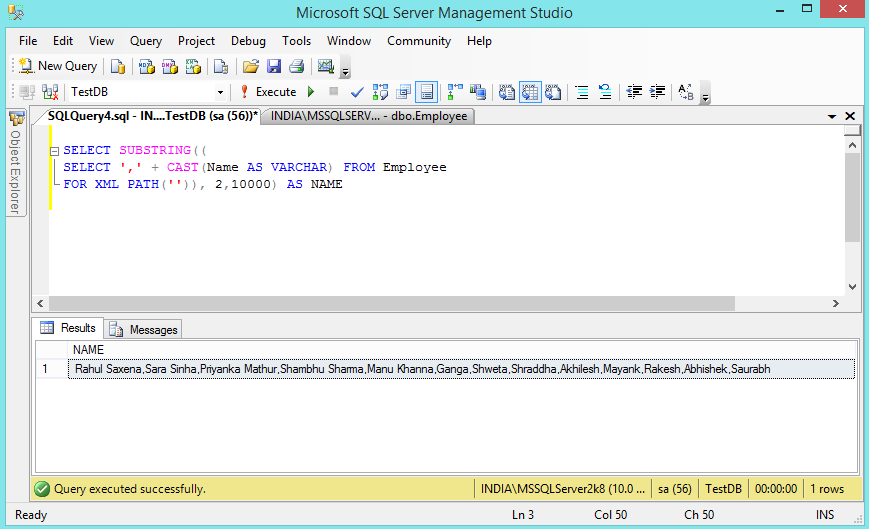Click SQL Server Compact query icon
This screenshot has height=529, width=869.
pos(221,66)
